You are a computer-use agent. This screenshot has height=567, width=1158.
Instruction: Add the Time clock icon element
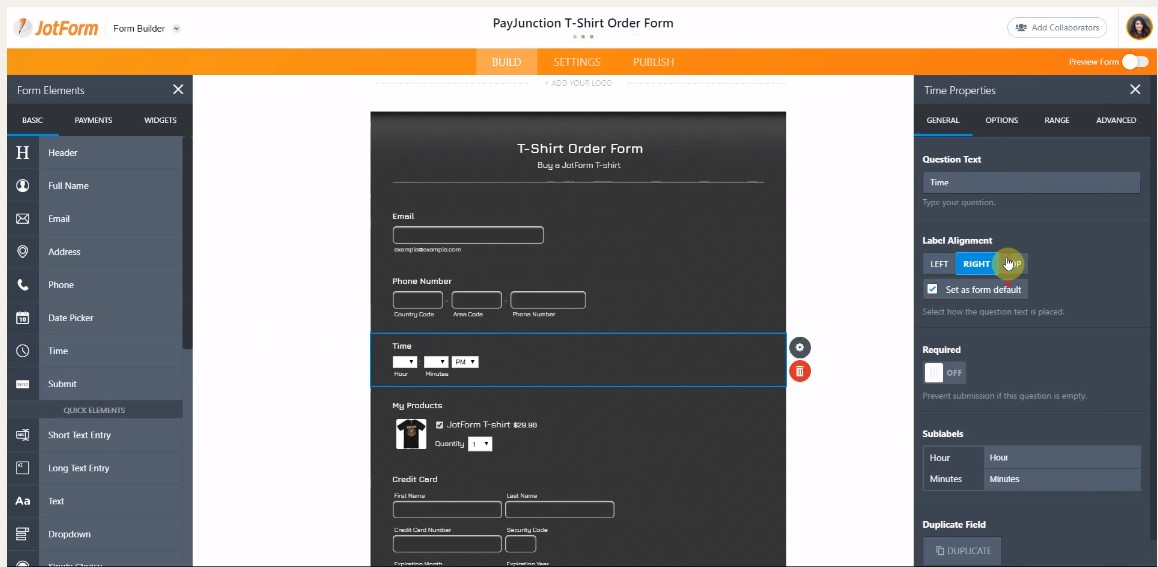(x=23, y=351)
